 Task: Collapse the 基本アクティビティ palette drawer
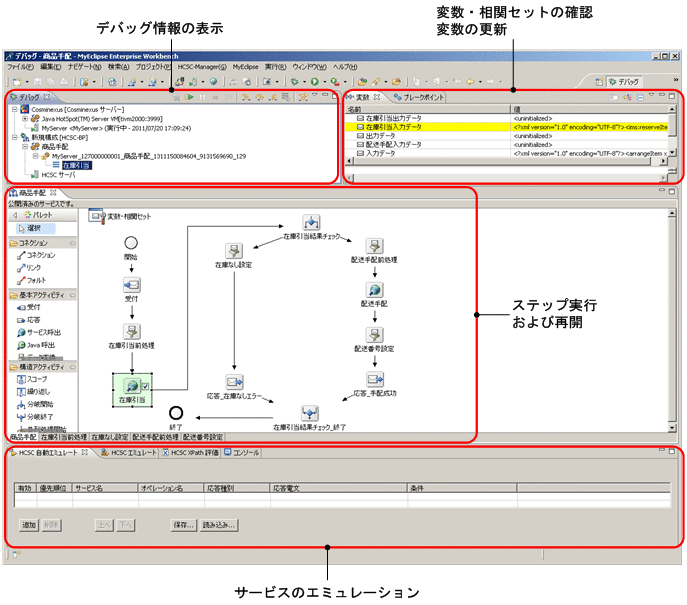pos(72,295)
